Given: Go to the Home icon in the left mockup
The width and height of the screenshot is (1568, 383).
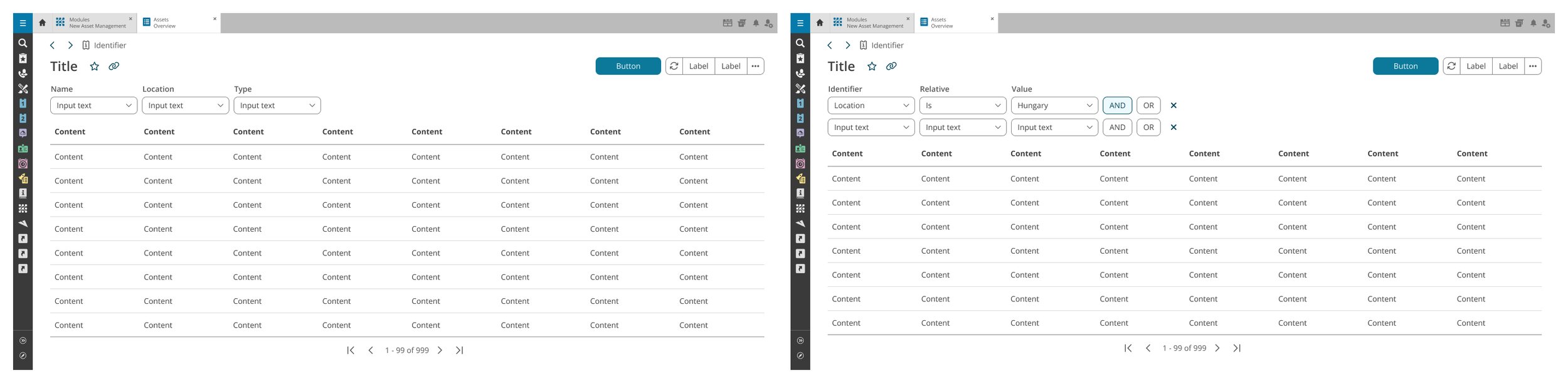Looking at the screenshot, I should 42,23.
